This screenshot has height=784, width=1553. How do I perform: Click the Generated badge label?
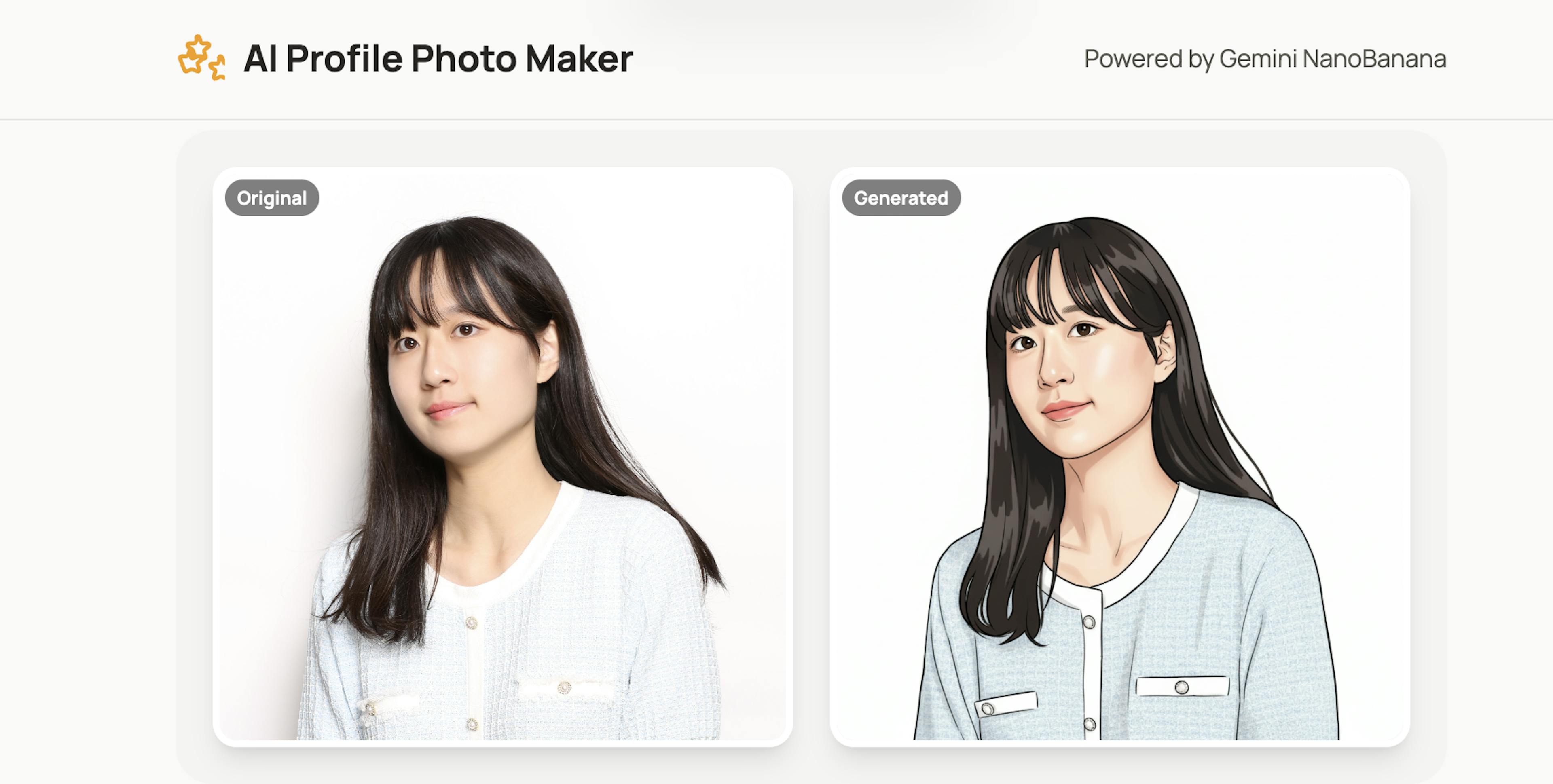(901, 198)
